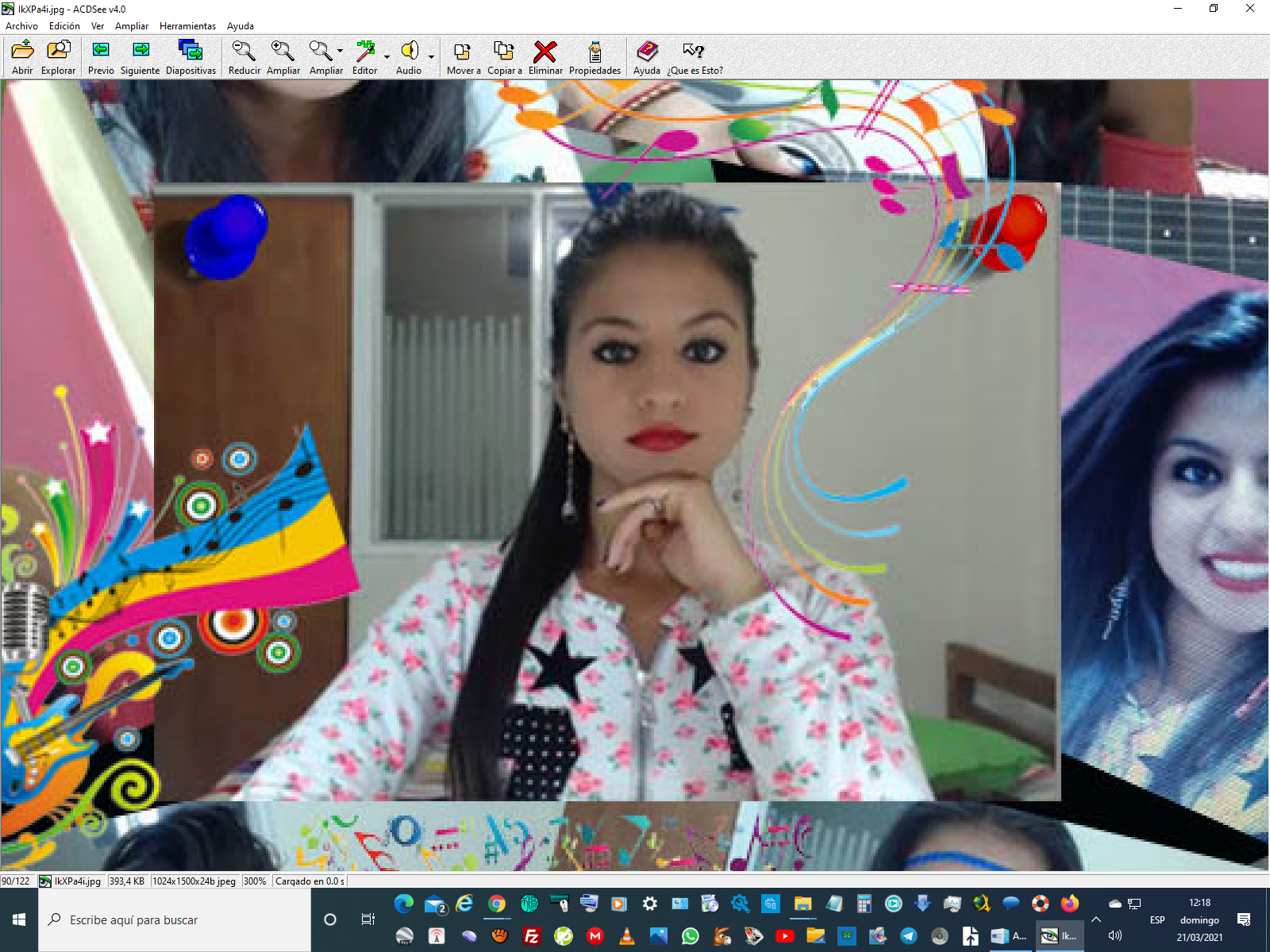Click the Copiar a icon
The image size is (1270, 952).
coord(504,52)
